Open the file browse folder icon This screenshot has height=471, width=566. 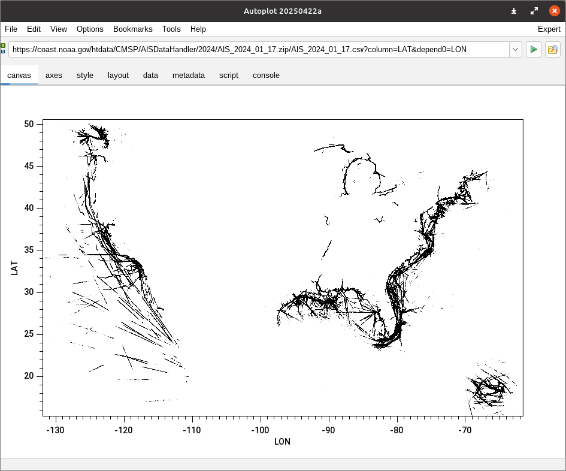coord(553,49)
